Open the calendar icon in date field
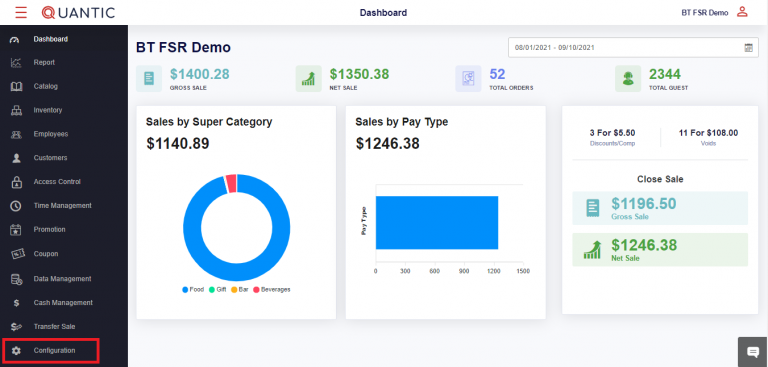768x367 pixels. tap(748, 48)
